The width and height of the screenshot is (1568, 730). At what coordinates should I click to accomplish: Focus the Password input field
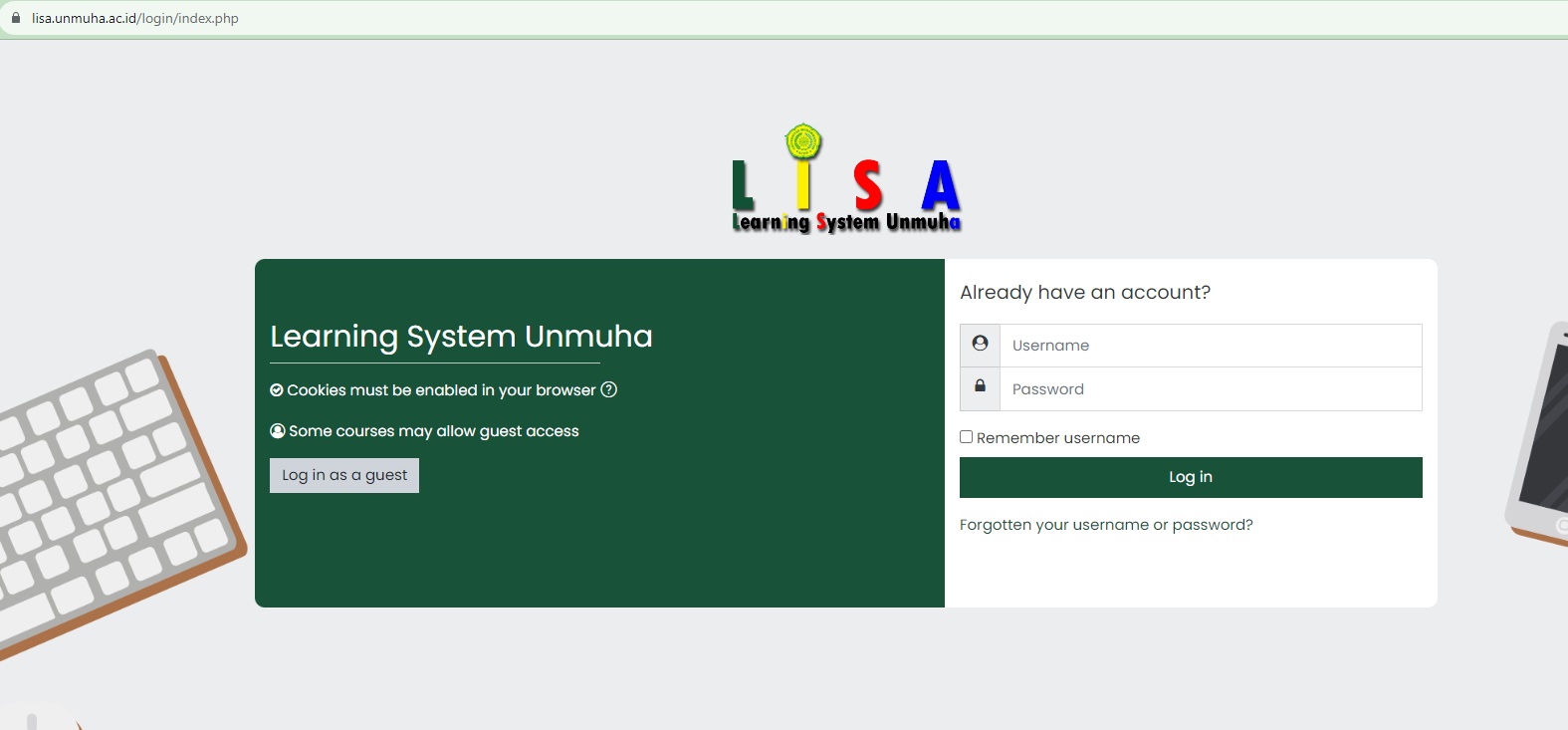tap(1211, 389)
